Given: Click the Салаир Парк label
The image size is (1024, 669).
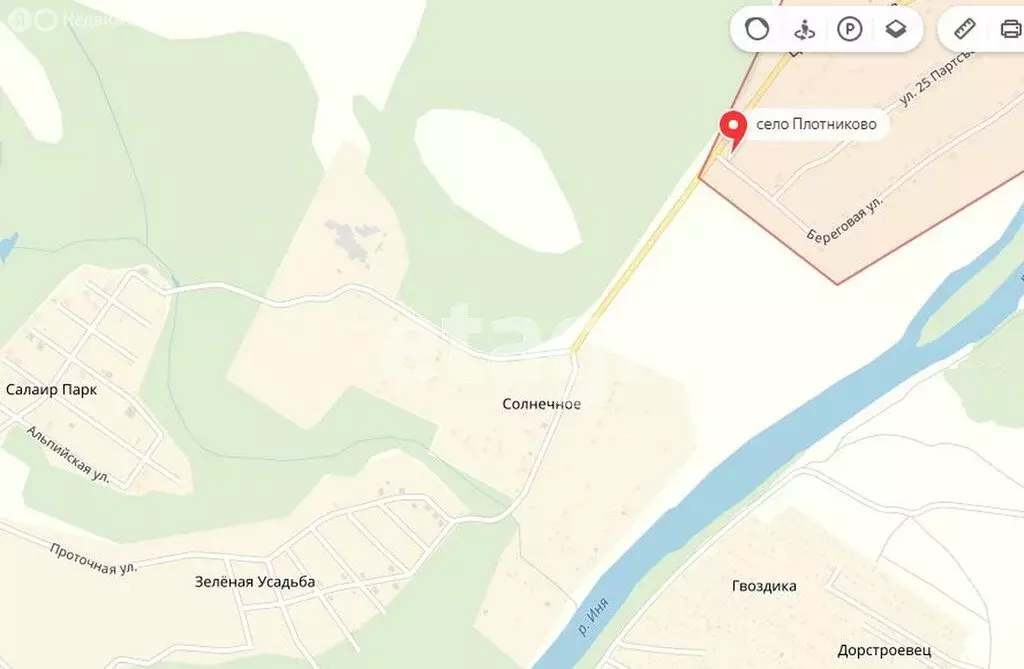Looking at the screenshot, I should [x=51, y=390].
